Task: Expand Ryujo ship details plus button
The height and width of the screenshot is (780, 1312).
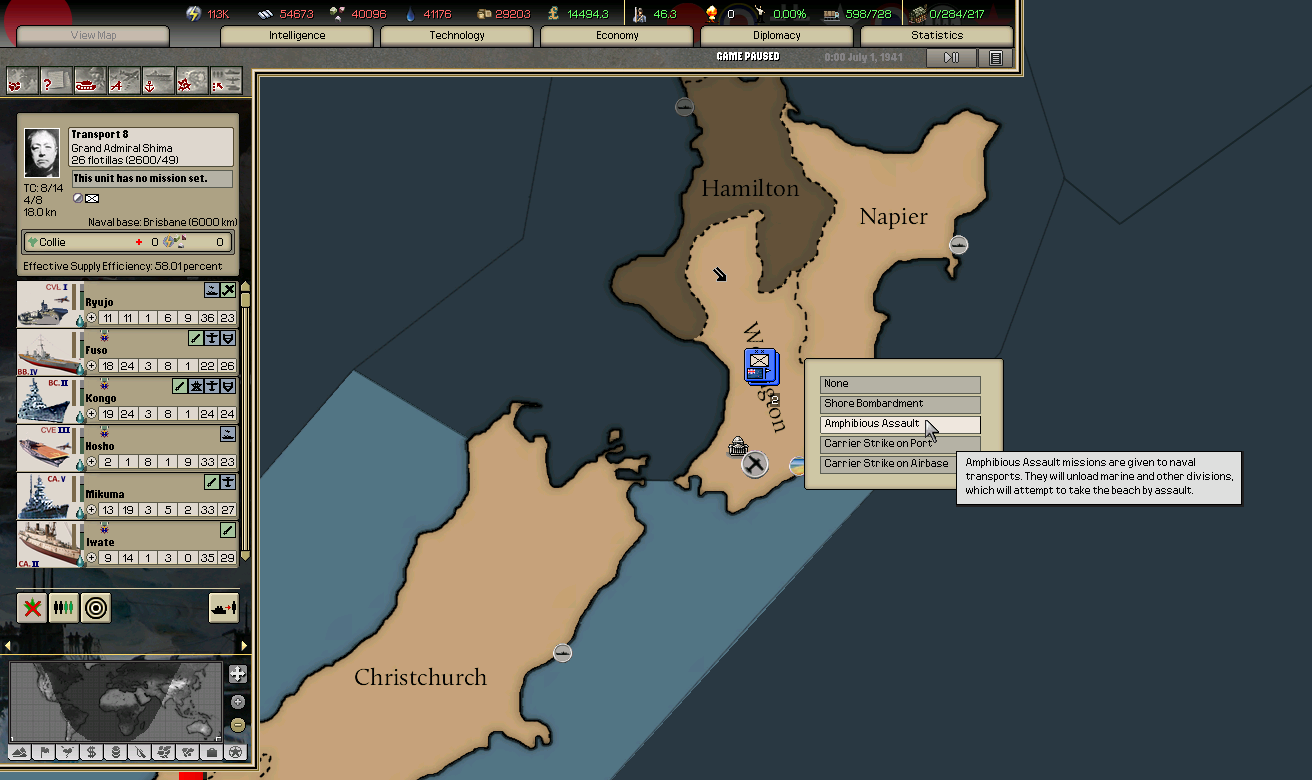Action: [92, 318]
